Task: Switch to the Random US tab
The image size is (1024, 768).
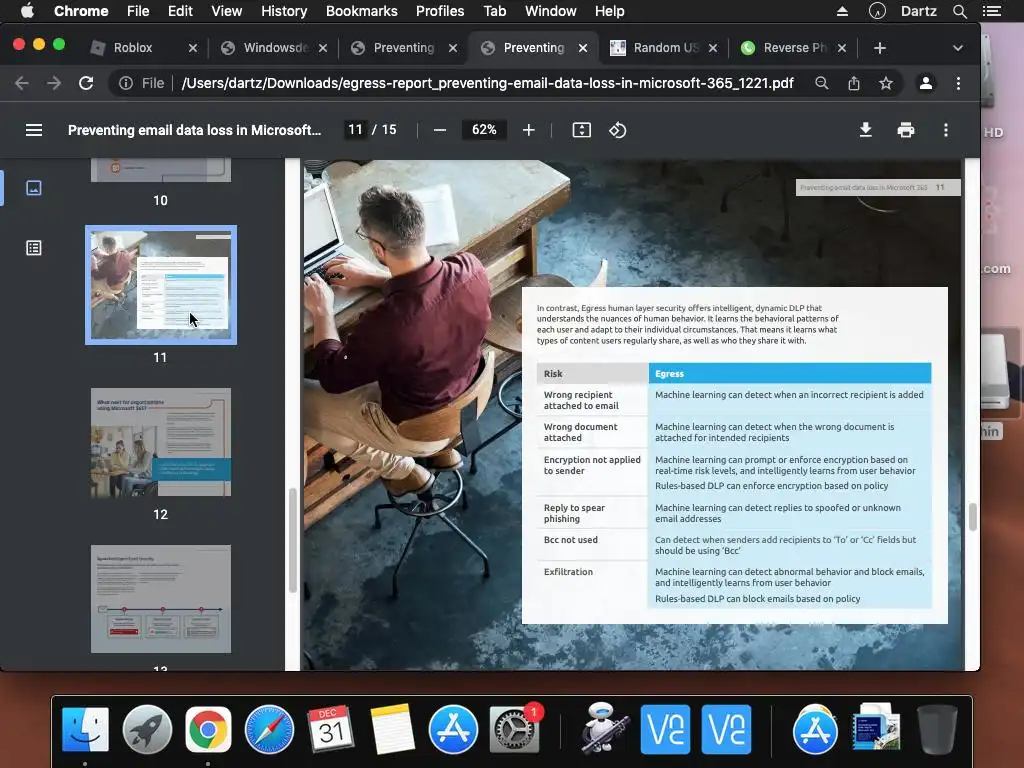Action: pyautogui.click(x=665, y=48)
